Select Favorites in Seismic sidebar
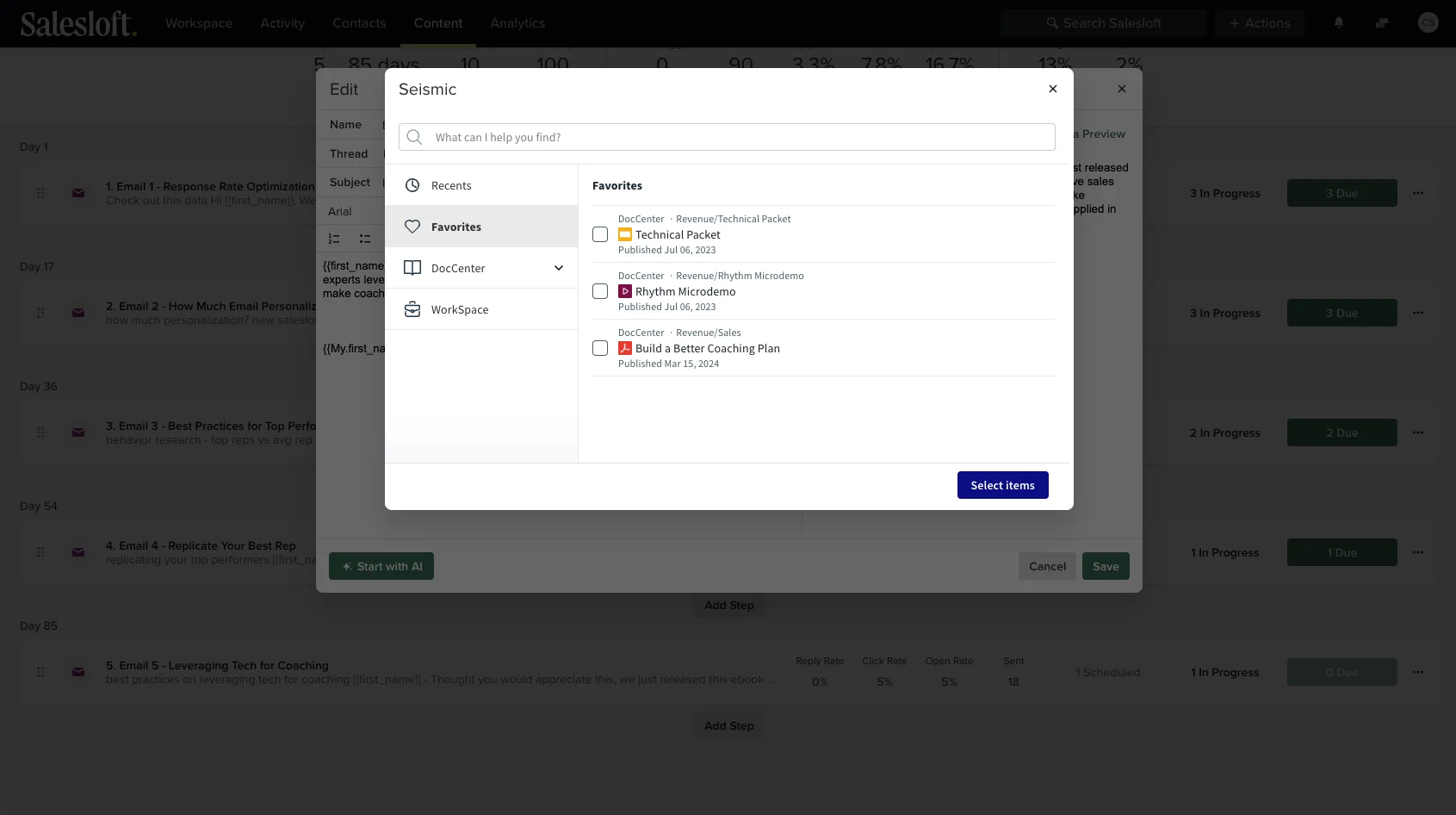Image resolution: width=1456 pixels, height=815 pixels. coord(481,227)
